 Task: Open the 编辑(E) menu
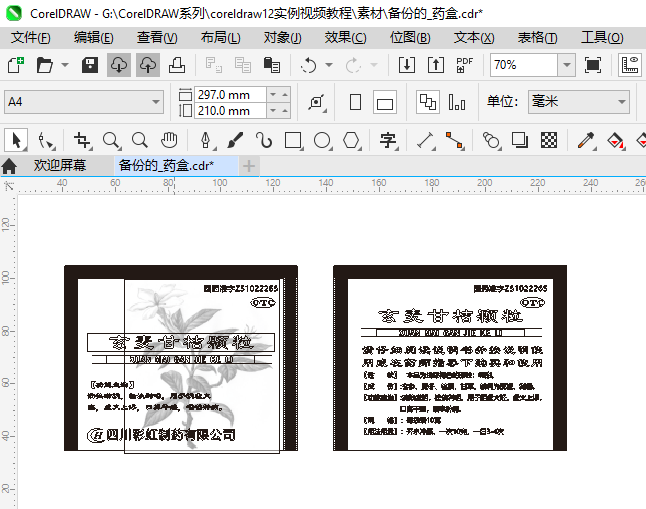(x=94, y=38)
